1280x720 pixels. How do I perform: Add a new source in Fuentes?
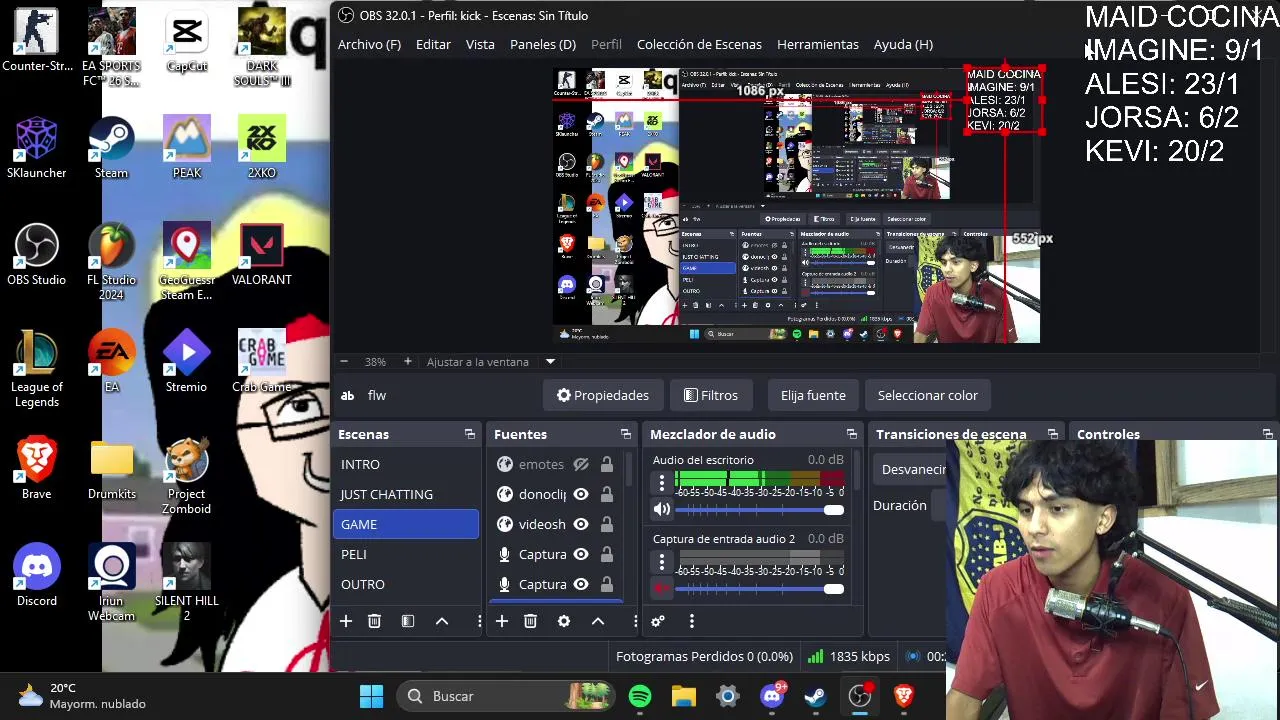(x=502, y=621)
